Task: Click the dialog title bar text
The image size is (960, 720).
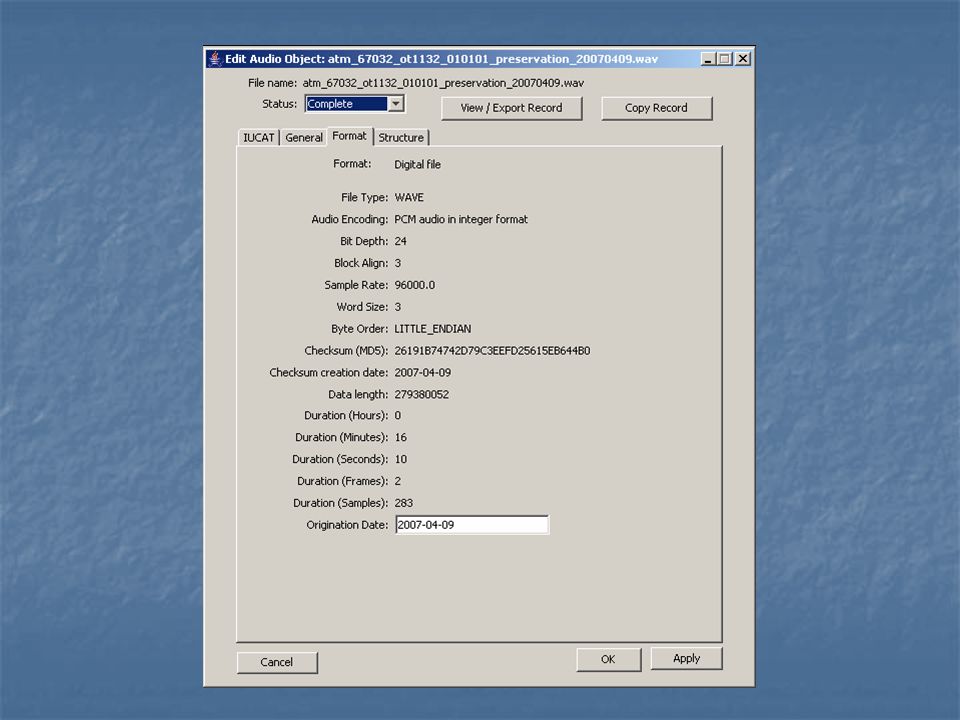Action: (441, 59)
